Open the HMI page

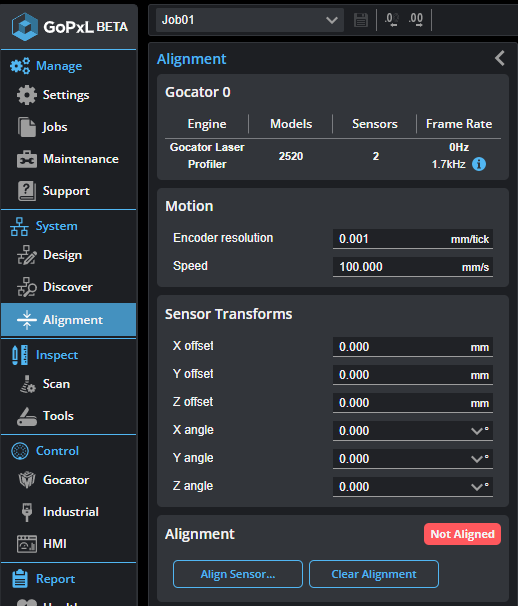coord(69,544)
